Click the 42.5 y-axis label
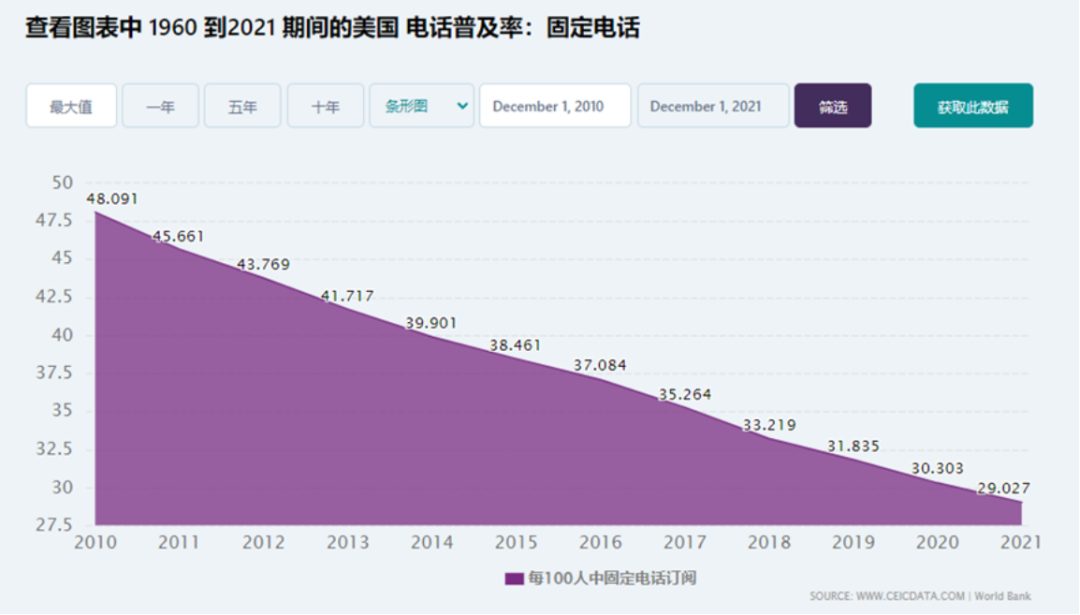This screenshot has width=1080, height=615. point(54,297)
